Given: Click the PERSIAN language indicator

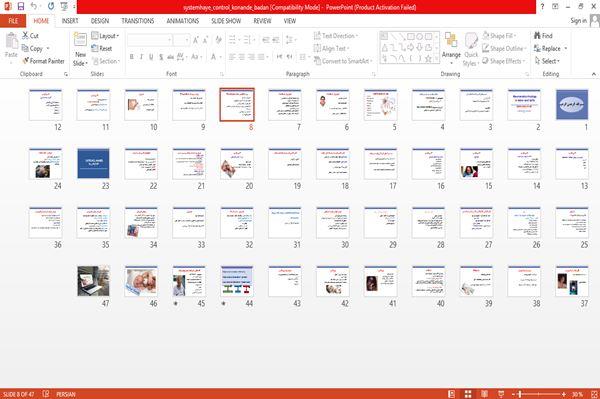Looking at the screenshot, I should pos(66,394).
